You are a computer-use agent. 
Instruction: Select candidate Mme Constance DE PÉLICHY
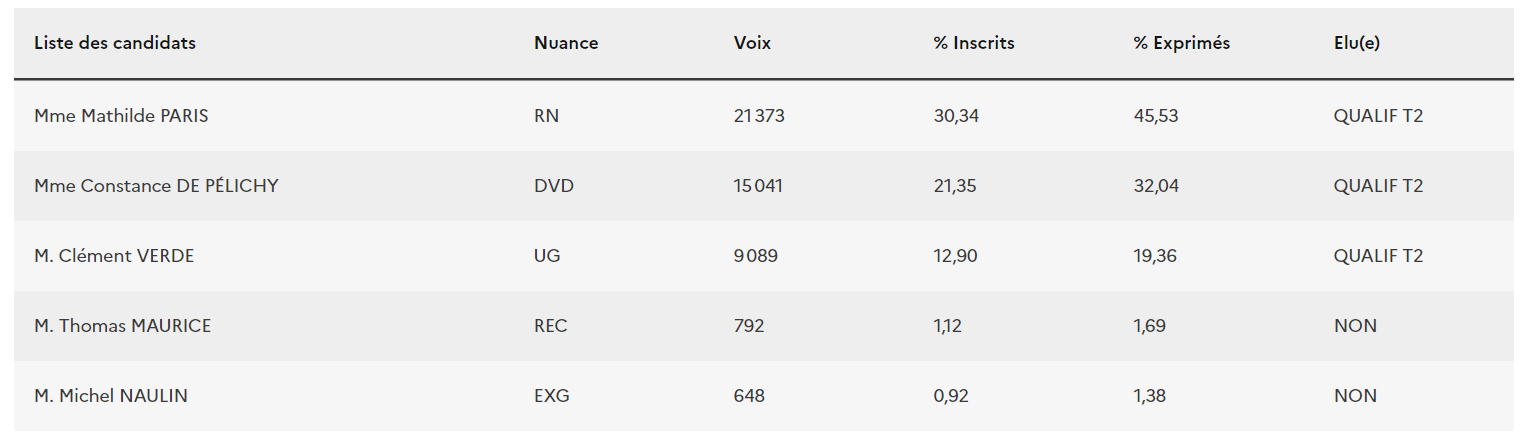click(x=156, y=186)
